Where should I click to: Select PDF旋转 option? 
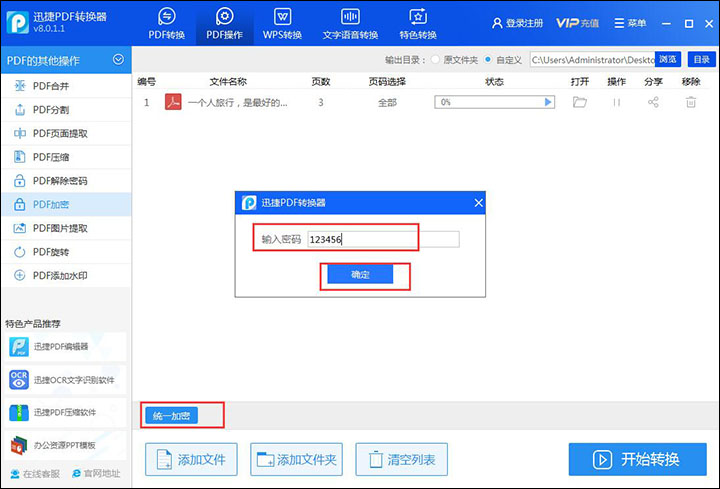[x=66, y=252]
